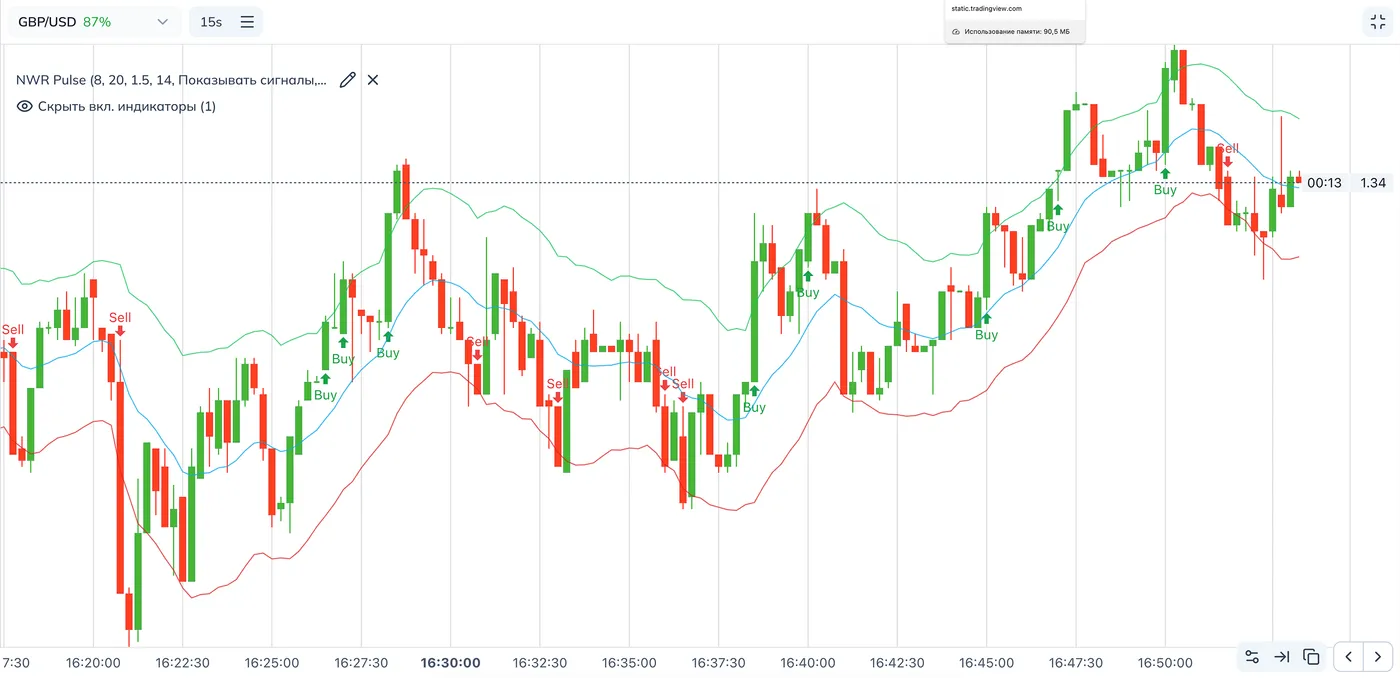1400x678 pixels.
Task: Click the 1.34 current price label
Action: 1373,183
